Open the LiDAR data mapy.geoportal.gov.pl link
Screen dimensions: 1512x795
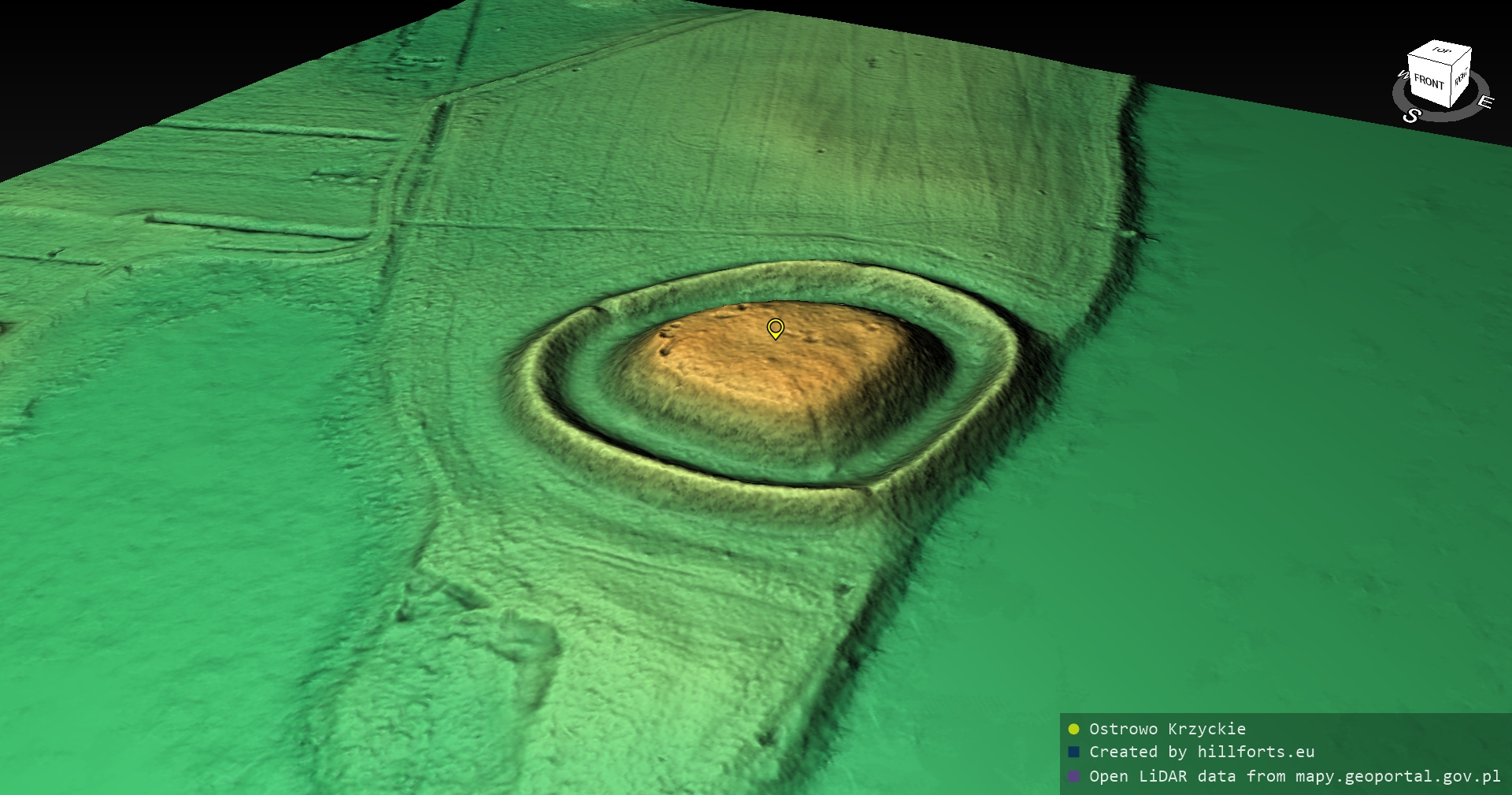[x=1294, y=776]
